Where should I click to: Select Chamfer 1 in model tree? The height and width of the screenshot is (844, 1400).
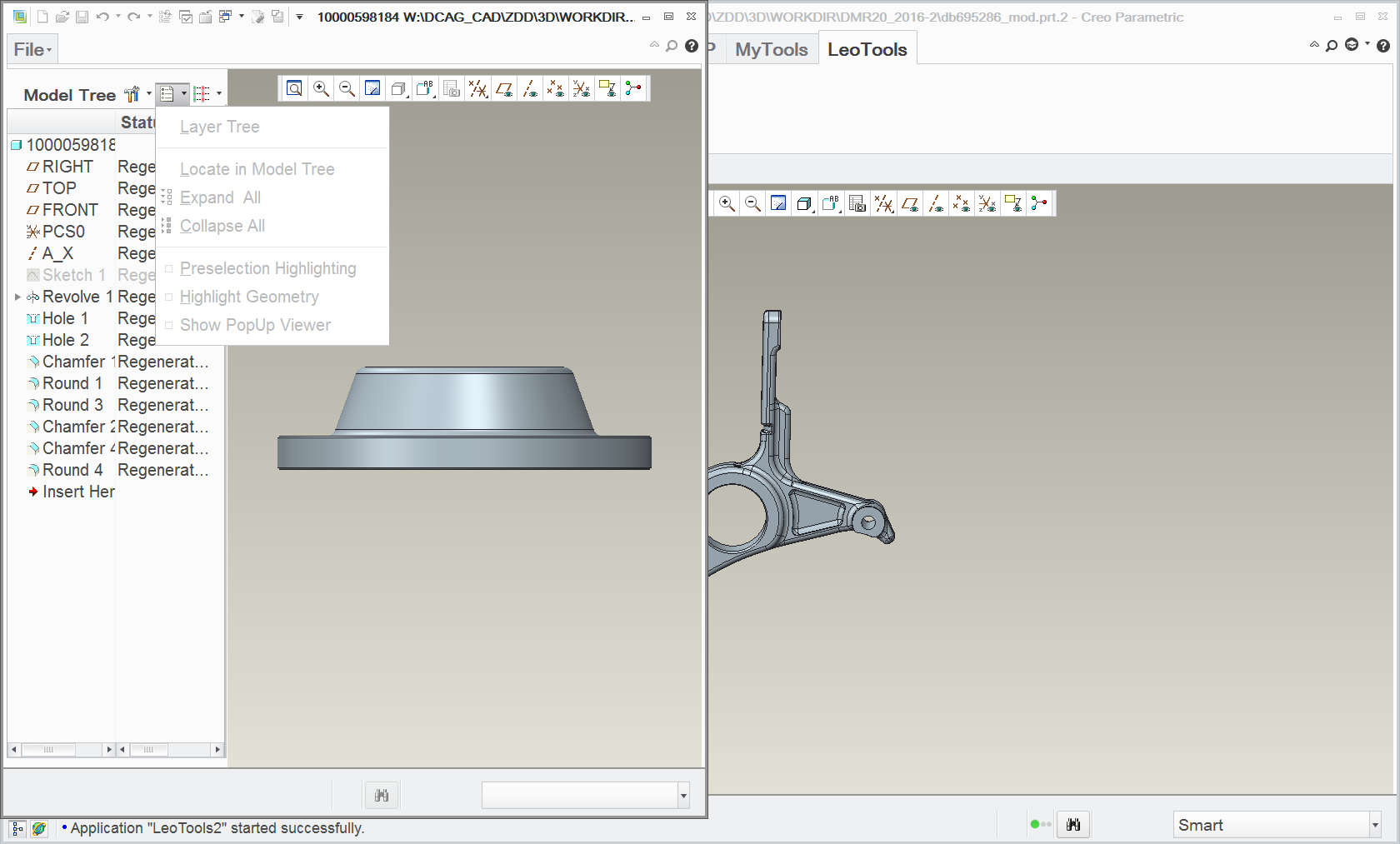click(x=72, y=362)
